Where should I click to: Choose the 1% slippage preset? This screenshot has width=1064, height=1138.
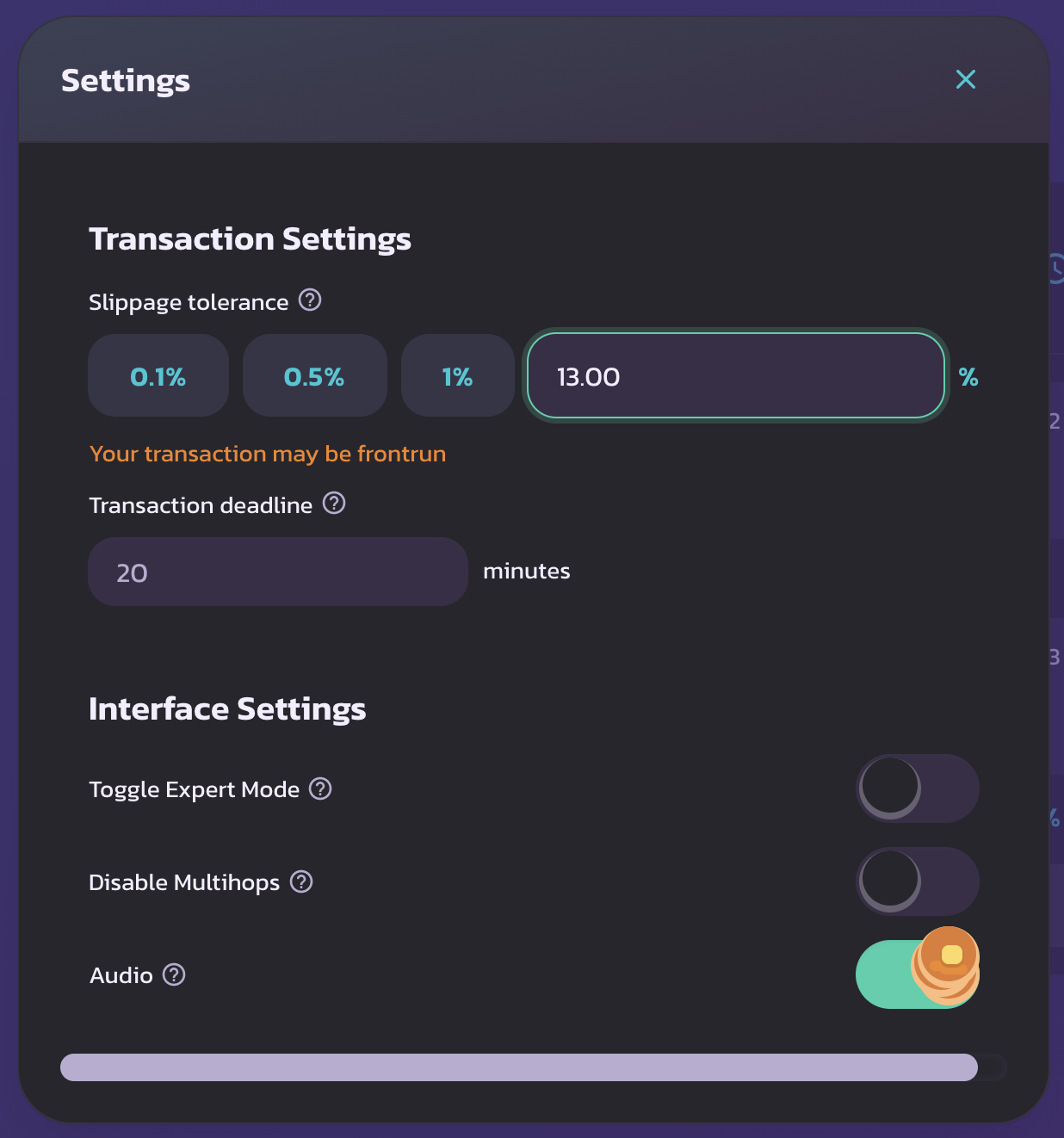457,376
